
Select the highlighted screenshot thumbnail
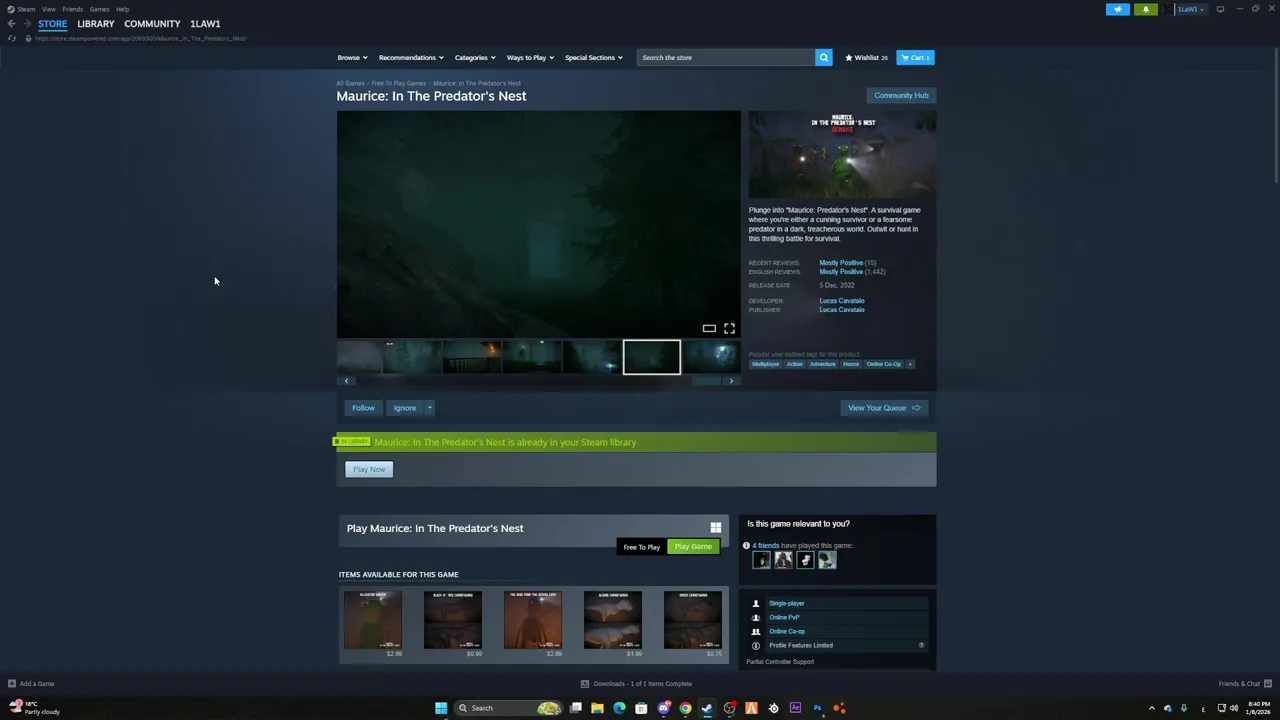652,357
